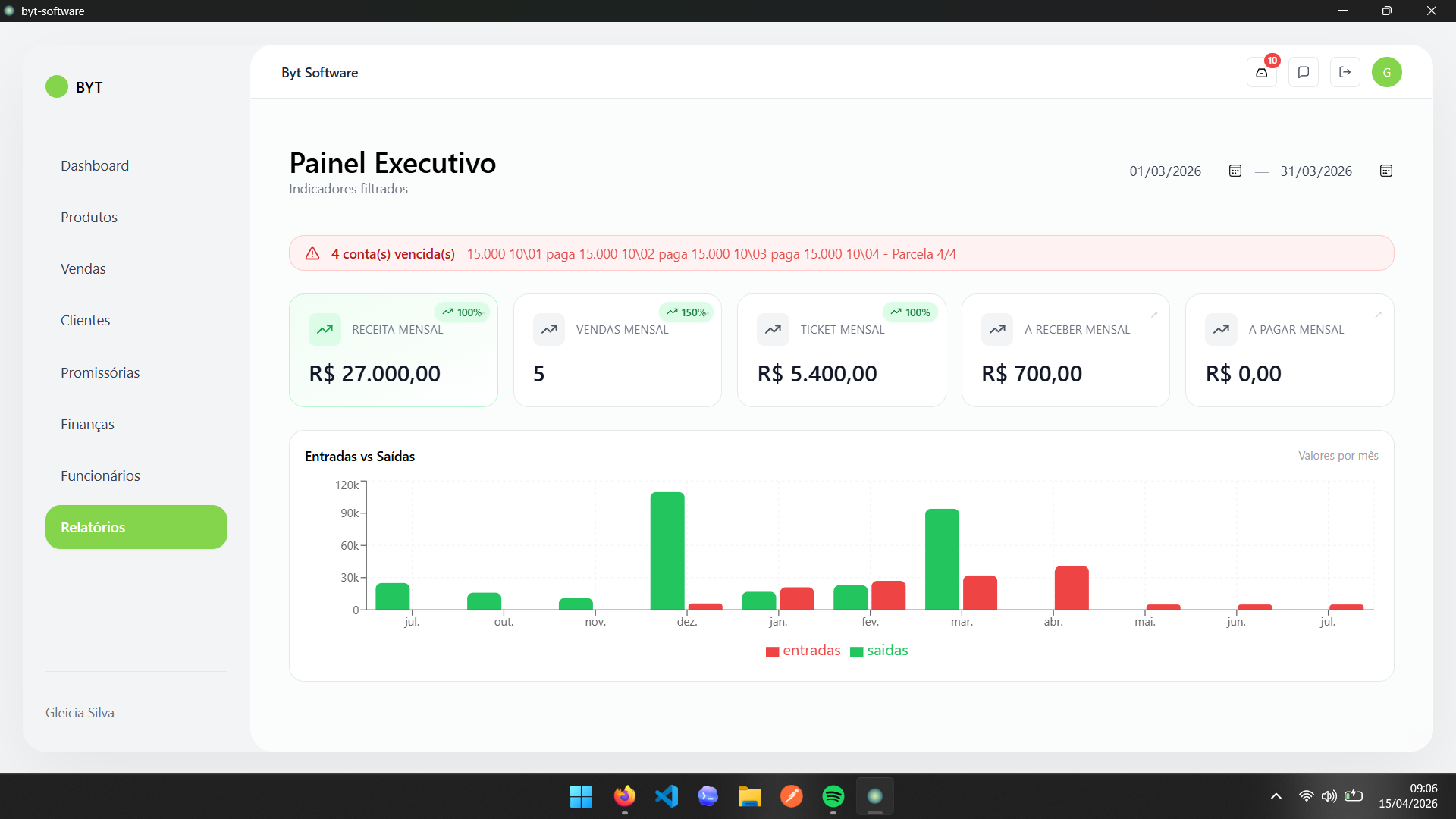
Task: Toggle the saidas legend in chart
Action: (x=879, y=651)
